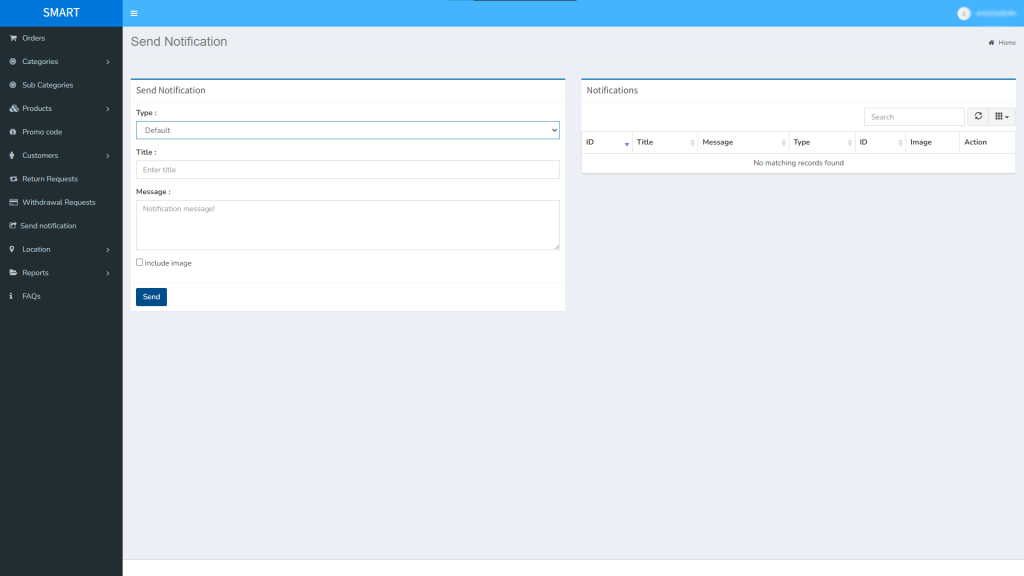Image resolution: width=1024 pixels, height=576 pixels.
Task: Click the refresh icon above the Notifications table
Action: click(978, 116)
